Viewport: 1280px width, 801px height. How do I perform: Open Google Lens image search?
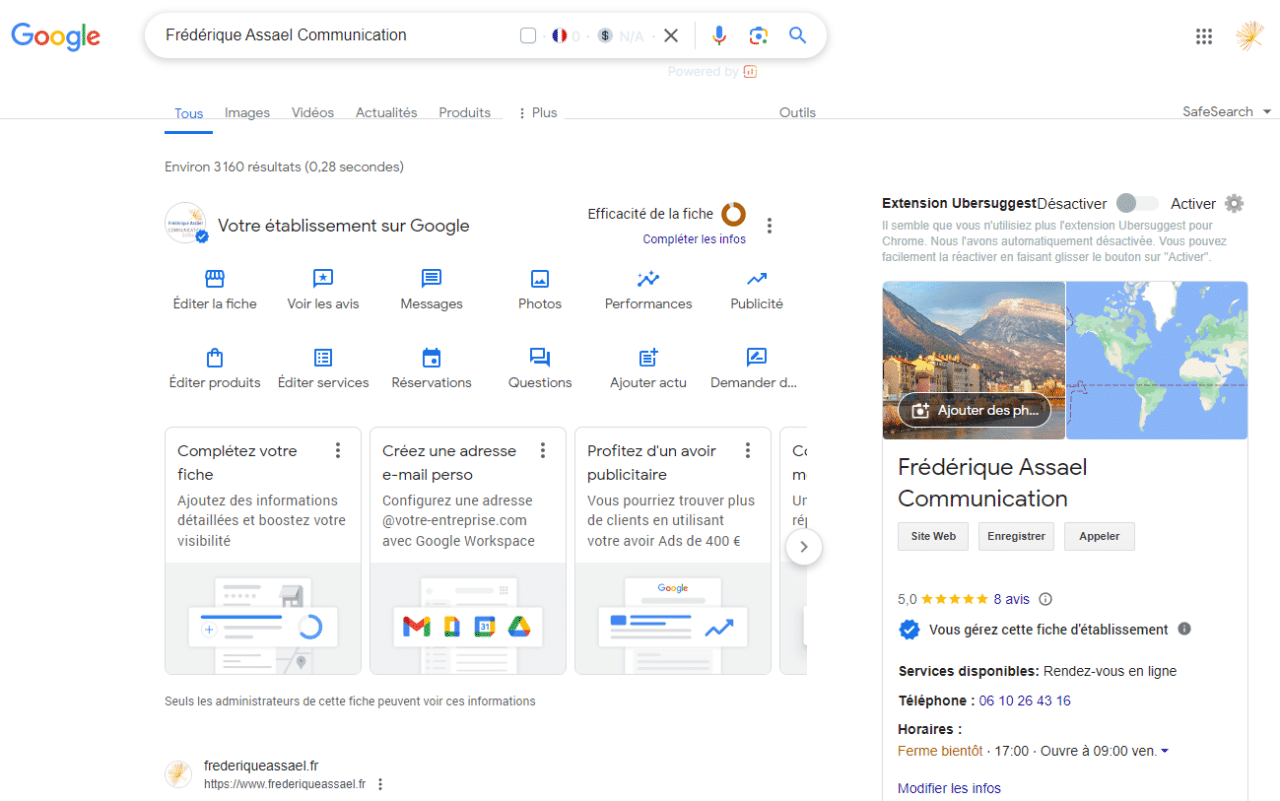[758, 36]
